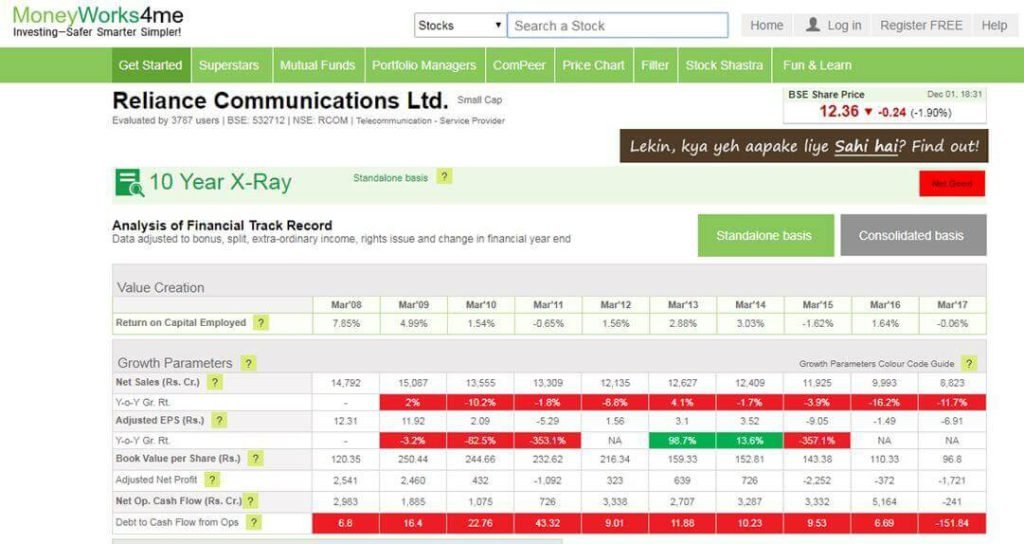
Task: Click Reliance Communications Ltd. heading
Action: (x=280, y=101)
